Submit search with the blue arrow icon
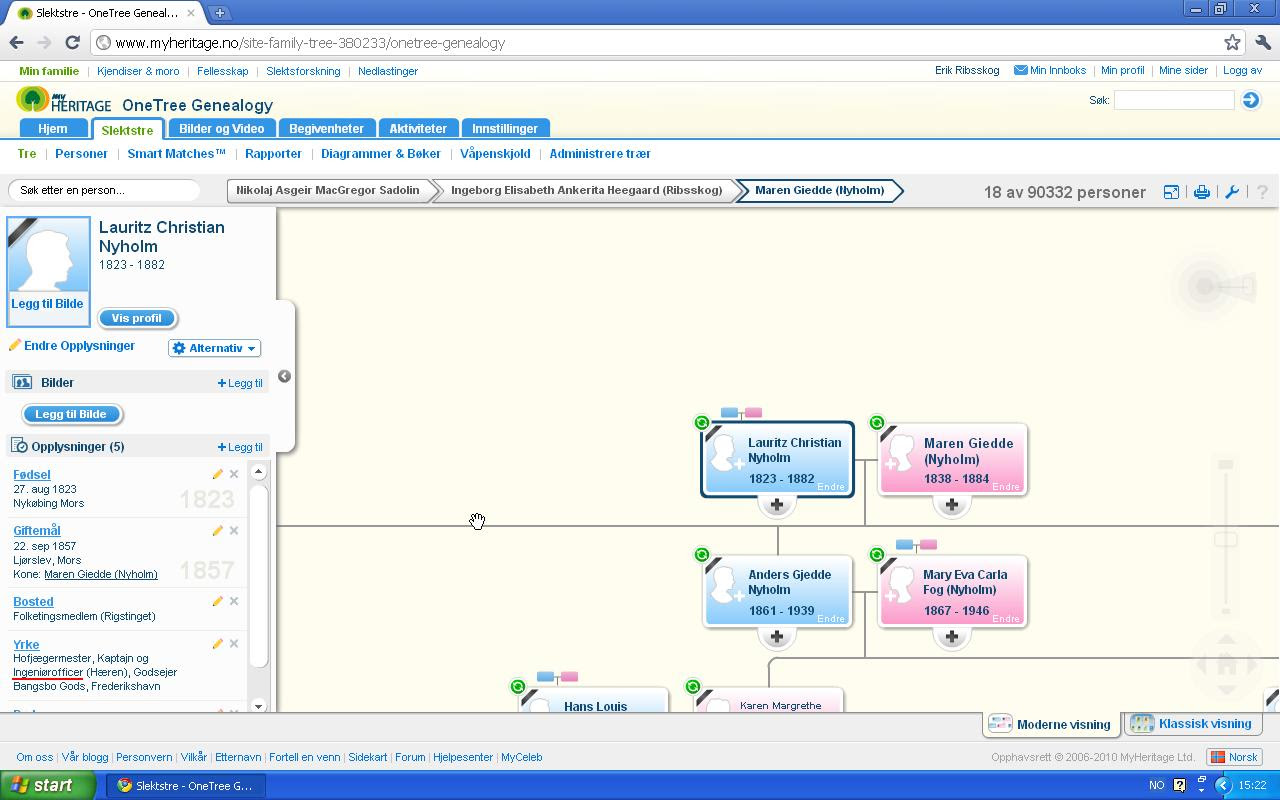This screenshot has height=800, width=1280. tap(1250, 100)
